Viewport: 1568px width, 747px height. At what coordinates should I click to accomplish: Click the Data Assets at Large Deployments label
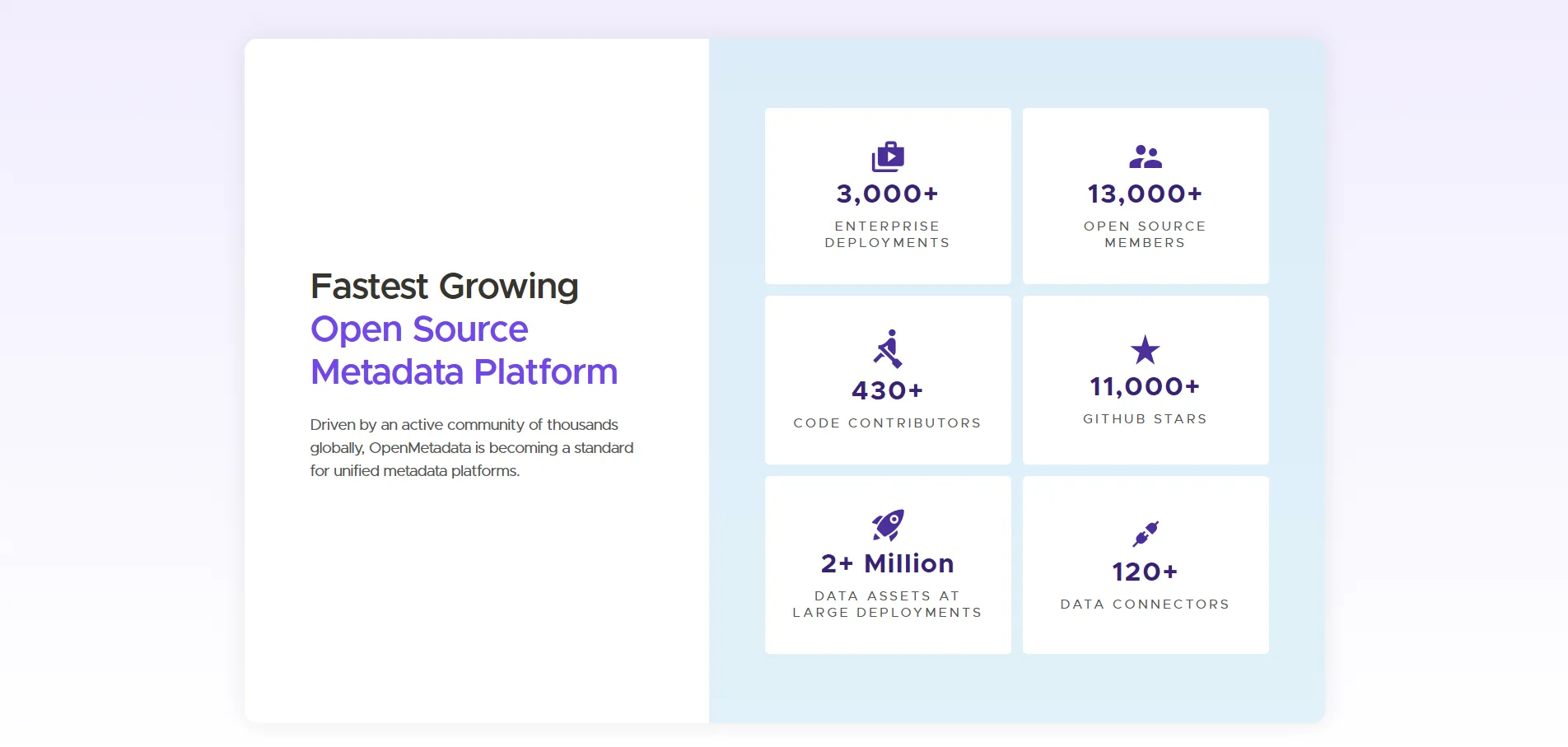click(x=888, y=604)
